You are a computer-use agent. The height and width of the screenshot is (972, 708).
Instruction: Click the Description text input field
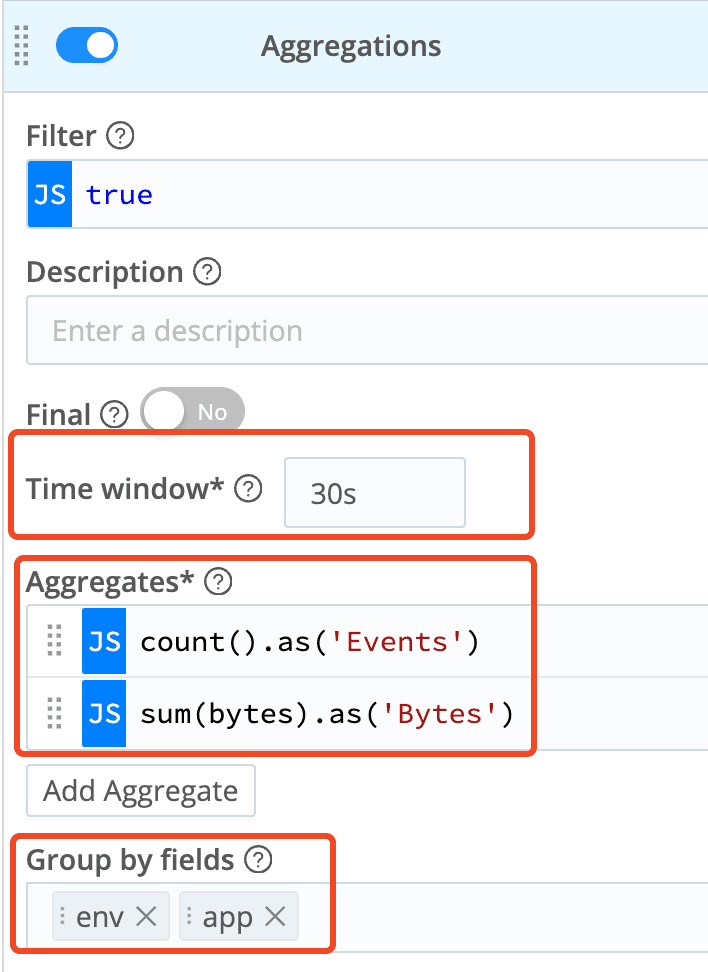[370, 331]
